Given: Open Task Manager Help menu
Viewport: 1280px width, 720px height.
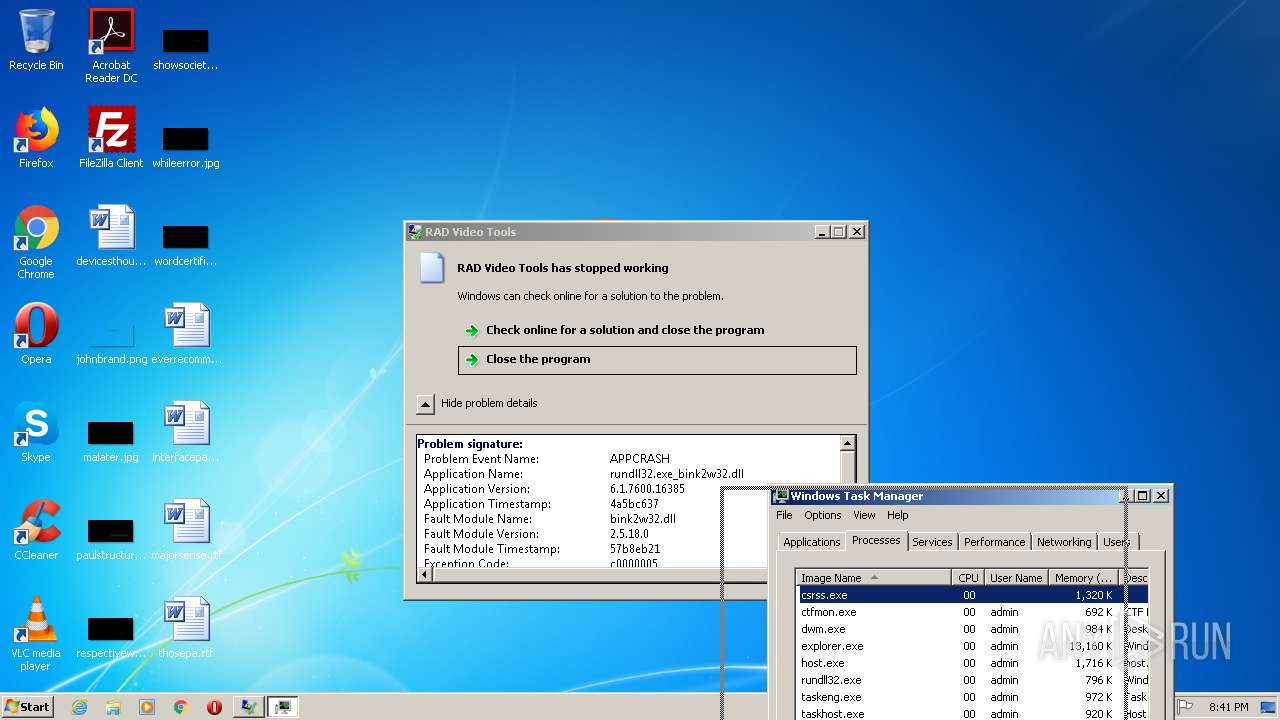Looking at the screenshot, I should [898, 515].
